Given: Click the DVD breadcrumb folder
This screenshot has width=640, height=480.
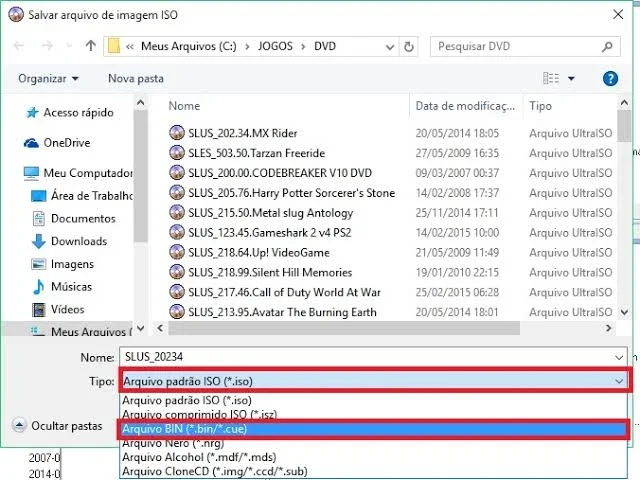Looking at the screenshot, I should (x=325, y=47).
